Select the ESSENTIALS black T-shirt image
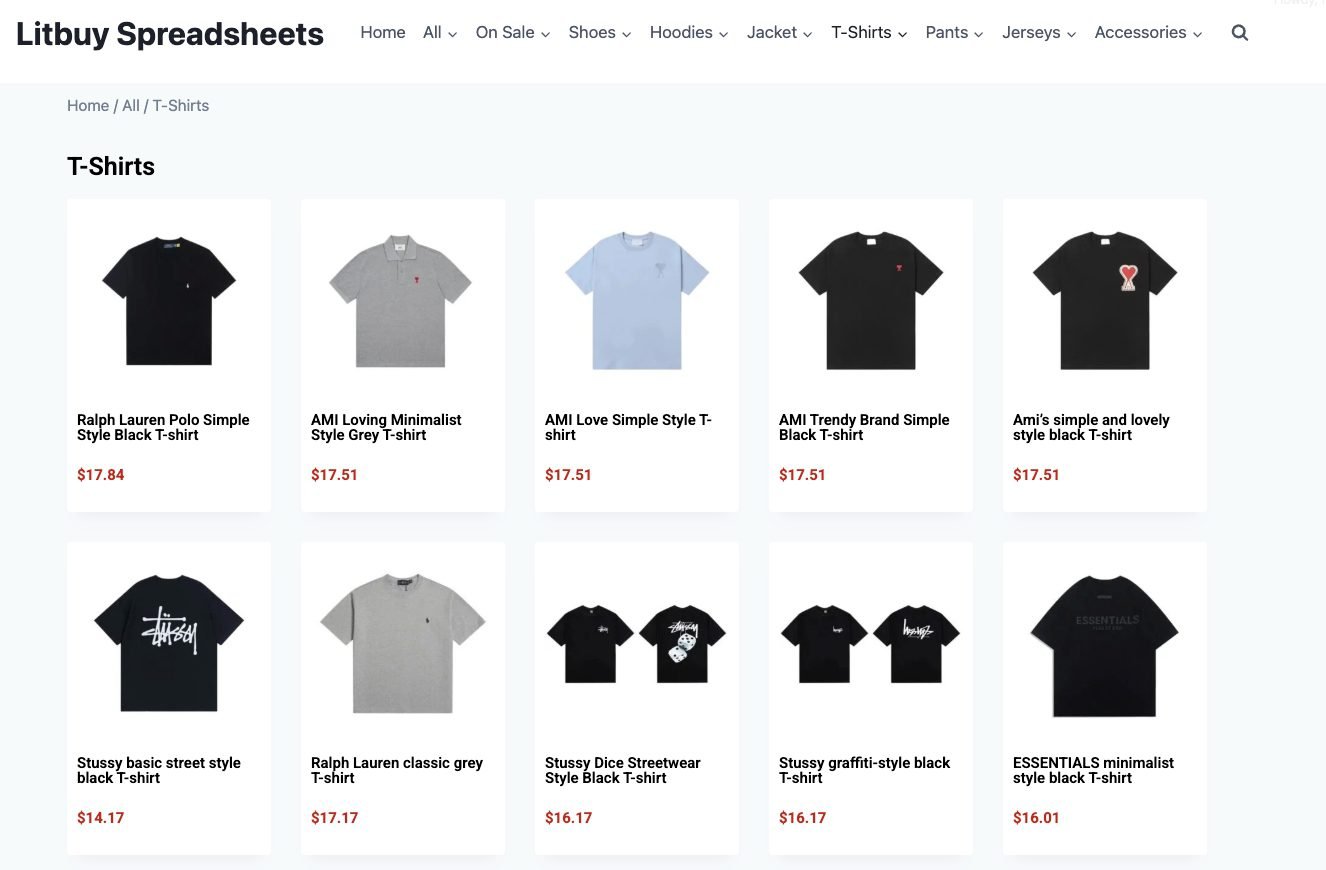Image resolution: width=1326 pixels, height=870 pixels. (1104, 643)
